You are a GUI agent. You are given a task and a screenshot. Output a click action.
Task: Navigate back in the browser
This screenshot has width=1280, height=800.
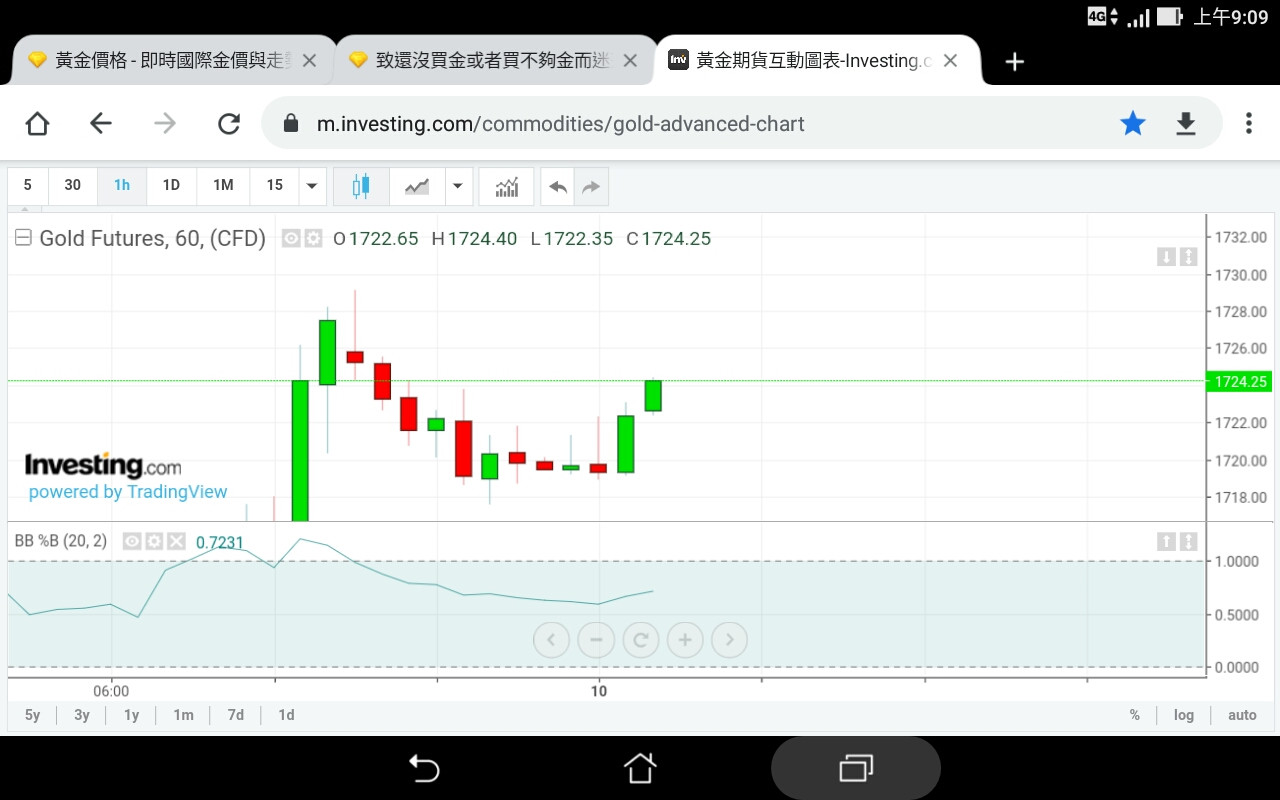(101, 123)
